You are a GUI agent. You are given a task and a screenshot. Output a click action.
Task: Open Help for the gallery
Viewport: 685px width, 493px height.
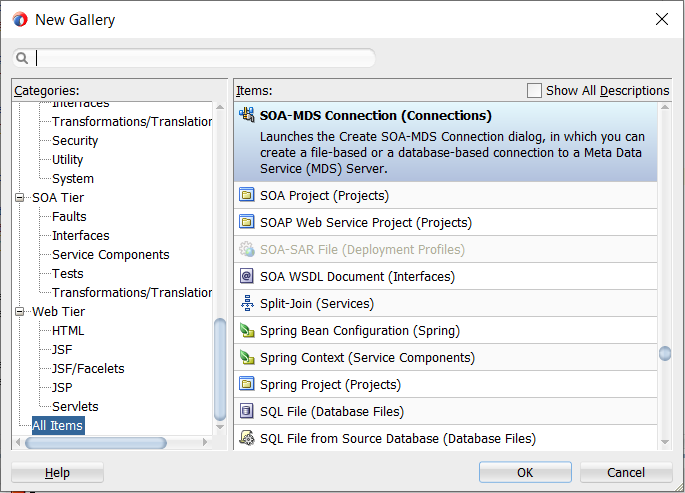pos(57,473)
